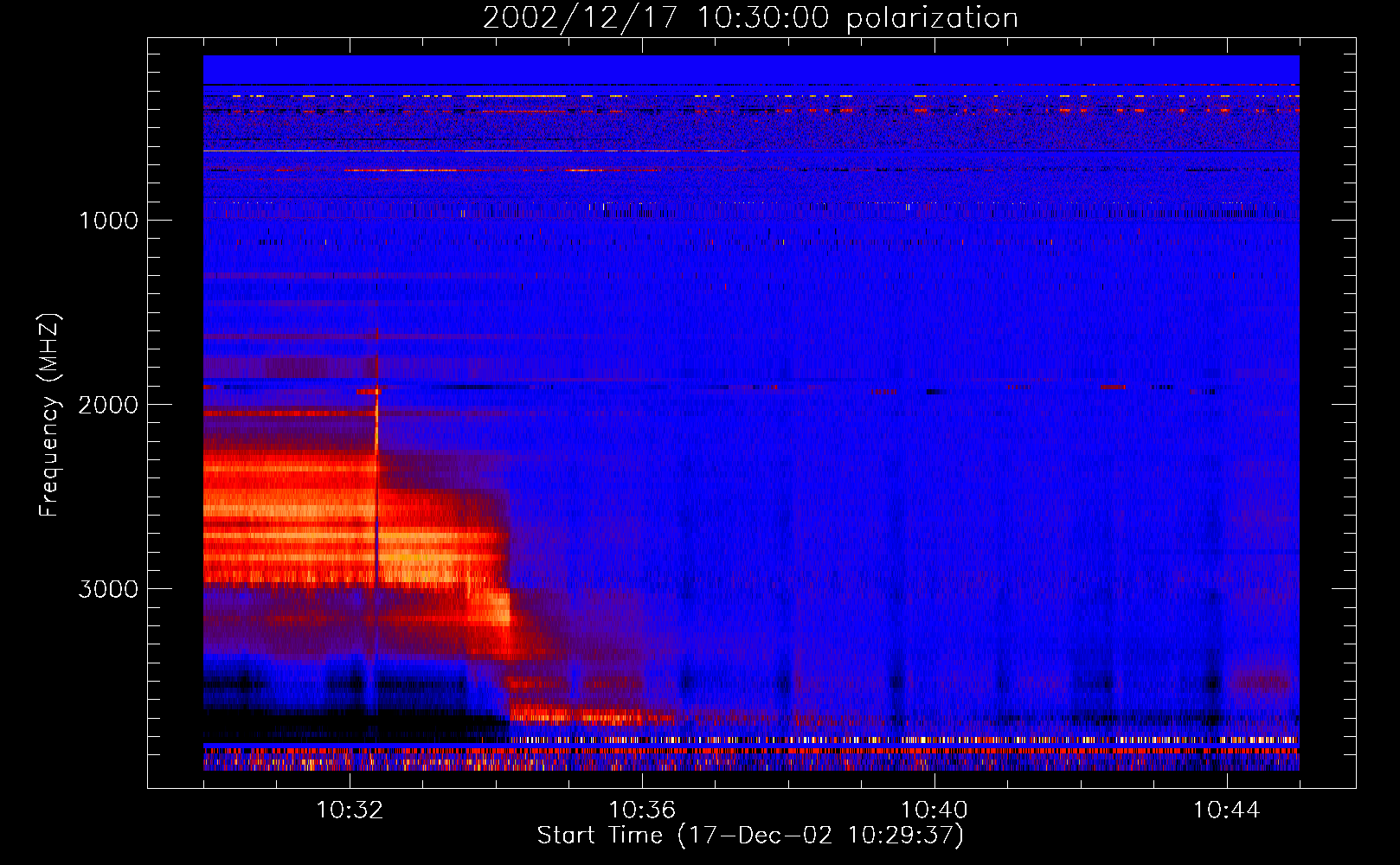The height and width of the screenshot is (865, 1400).
Task: Click the "3000" frequency tick label
Action: coord(108,589)
